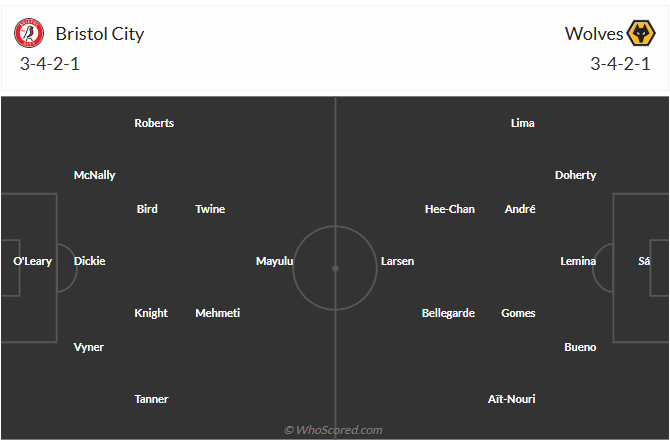This screenshot has height=440, width=670.
Task: Click Lemina in Wolves' defence
Action: point(578,261)
